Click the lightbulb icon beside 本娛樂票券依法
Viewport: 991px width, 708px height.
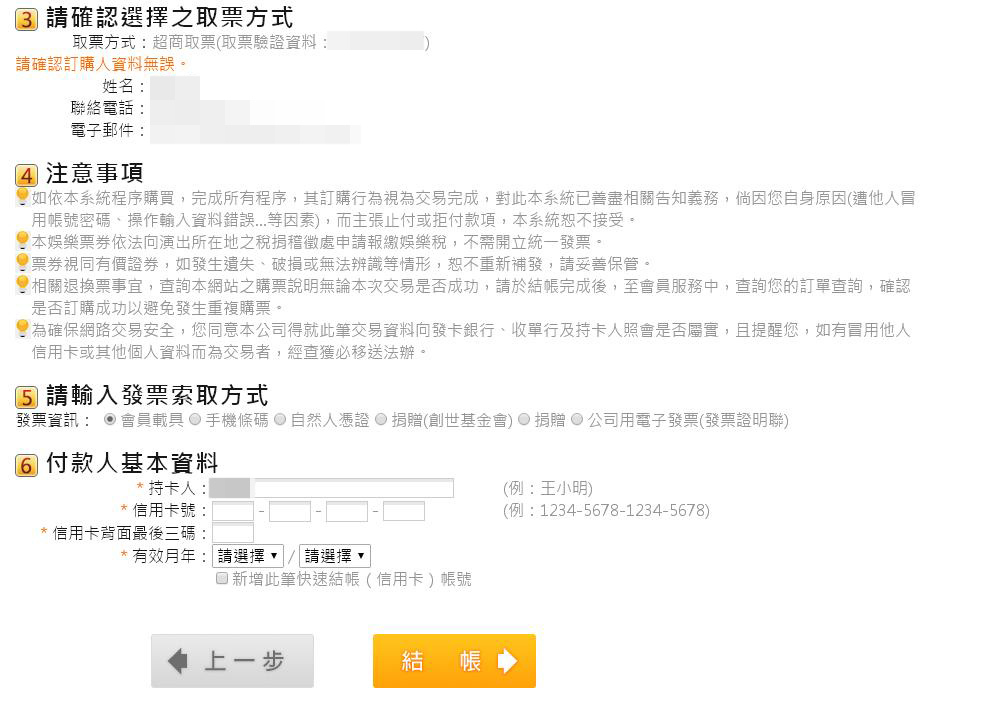pos(23,240)
